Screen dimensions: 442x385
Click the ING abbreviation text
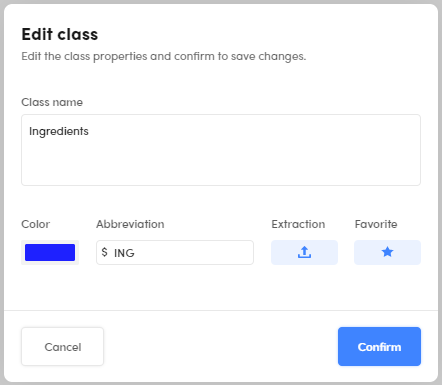[124, 253]
